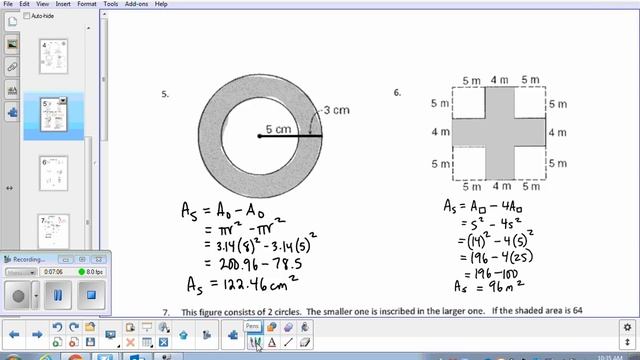Click page sorter scroll up arrow
This screenshot has width=640, height=360.
click(89, 28)
